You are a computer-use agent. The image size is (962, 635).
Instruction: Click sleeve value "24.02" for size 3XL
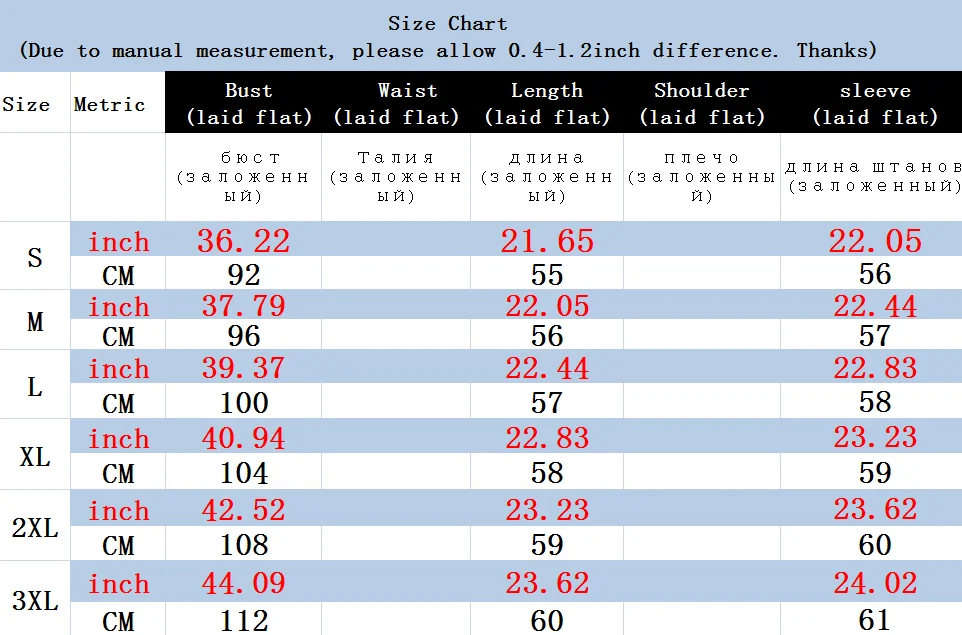(x=875, y=583)
